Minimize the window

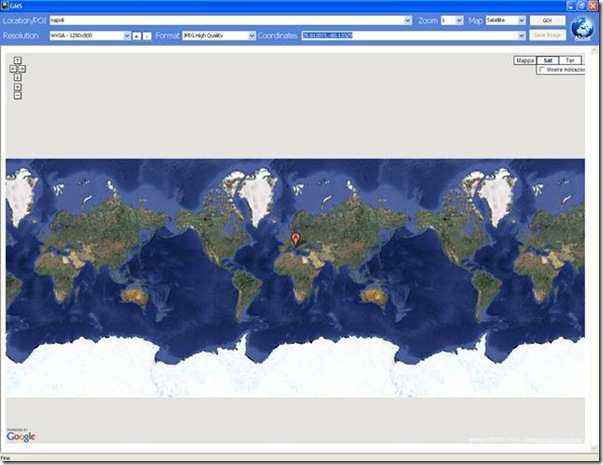(571, 6)
